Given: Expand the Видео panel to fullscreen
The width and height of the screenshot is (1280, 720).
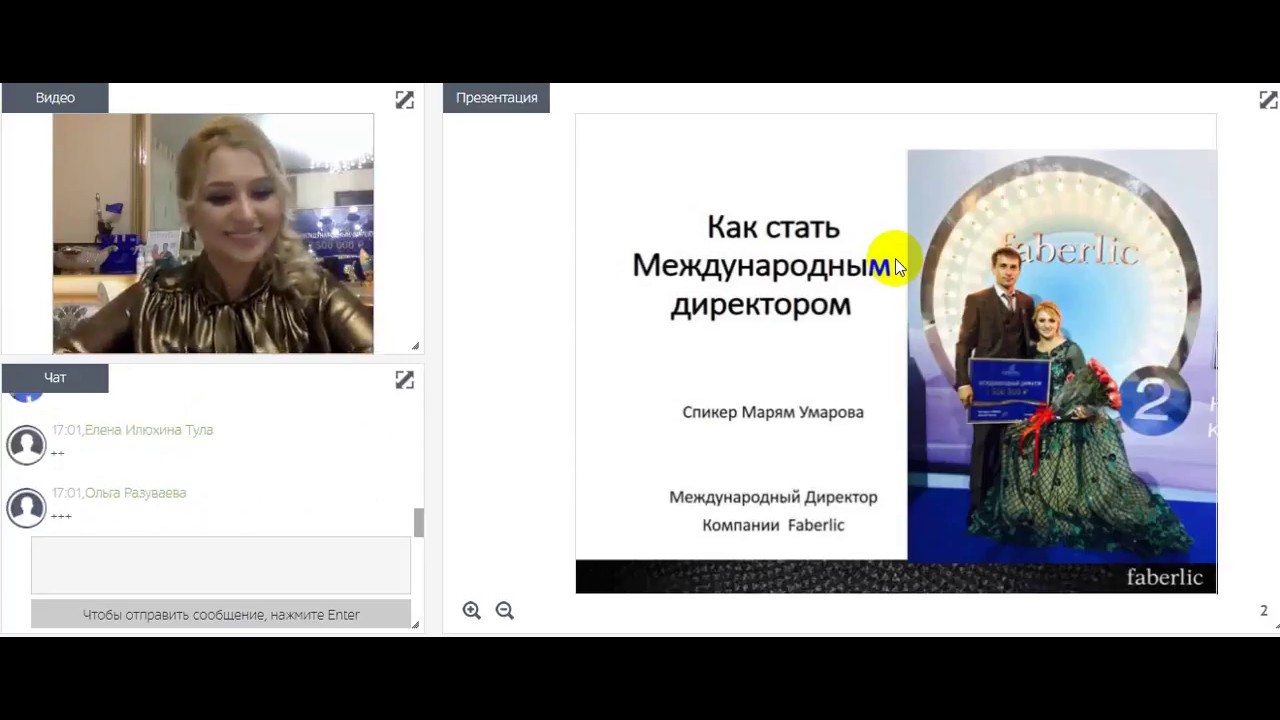Looking at the screenshot, I should point(404,99).
